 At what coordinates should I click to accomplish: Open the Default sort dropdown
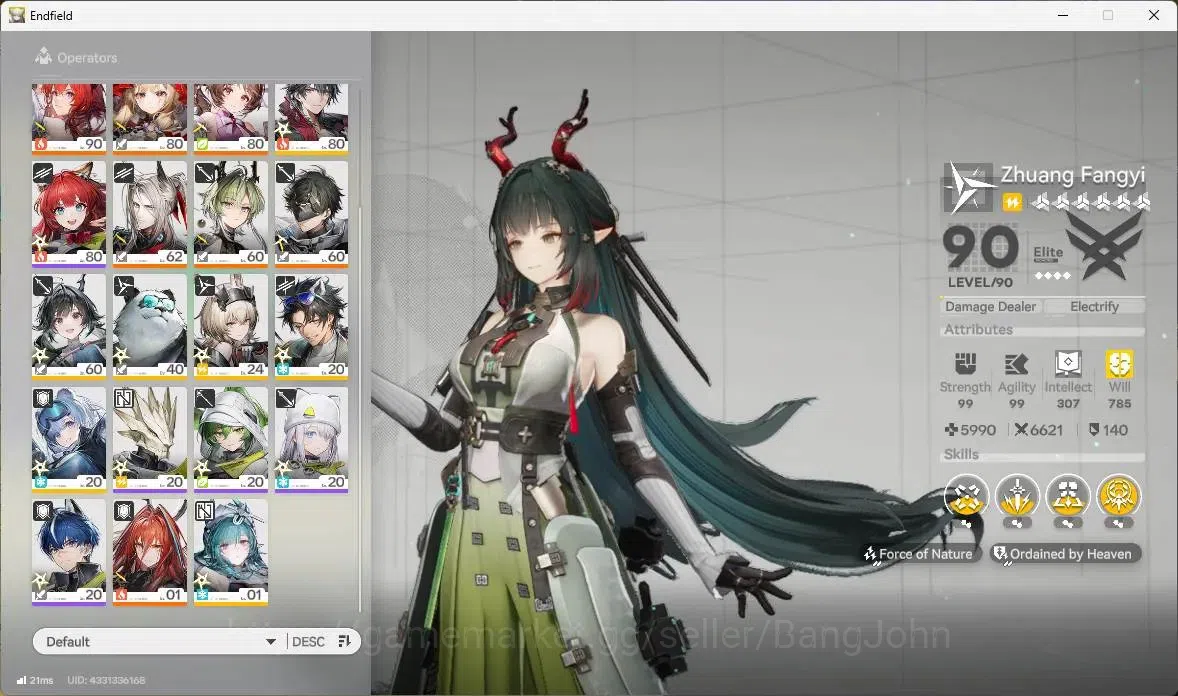(159, 641)
